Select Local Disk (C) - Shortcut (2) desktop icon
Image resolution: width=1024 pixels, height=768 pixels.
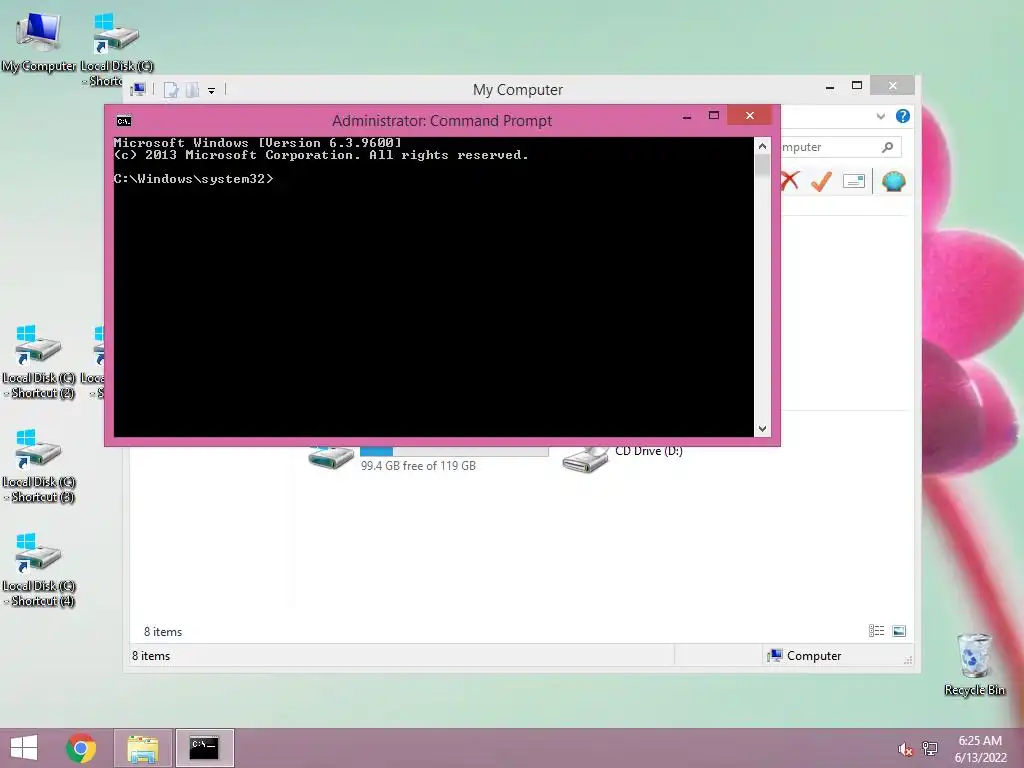39,362
